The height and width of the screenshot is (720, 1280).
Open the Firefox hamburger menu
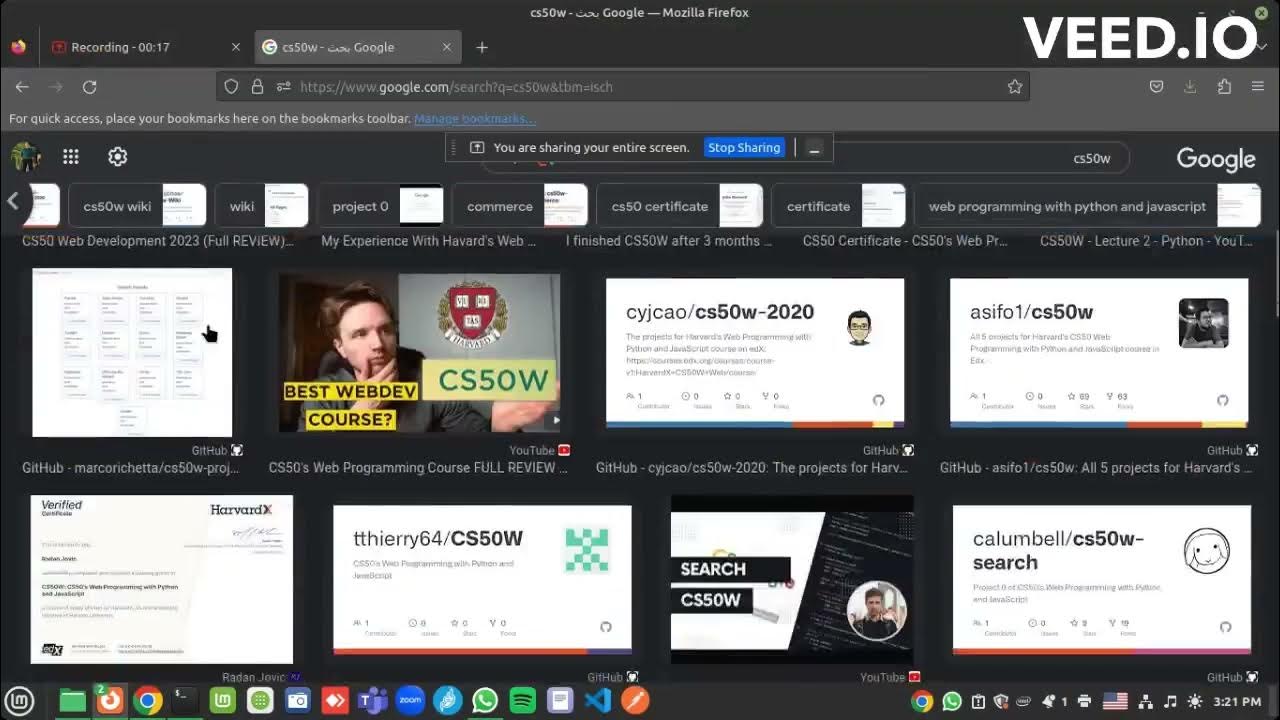point(1258,87)
